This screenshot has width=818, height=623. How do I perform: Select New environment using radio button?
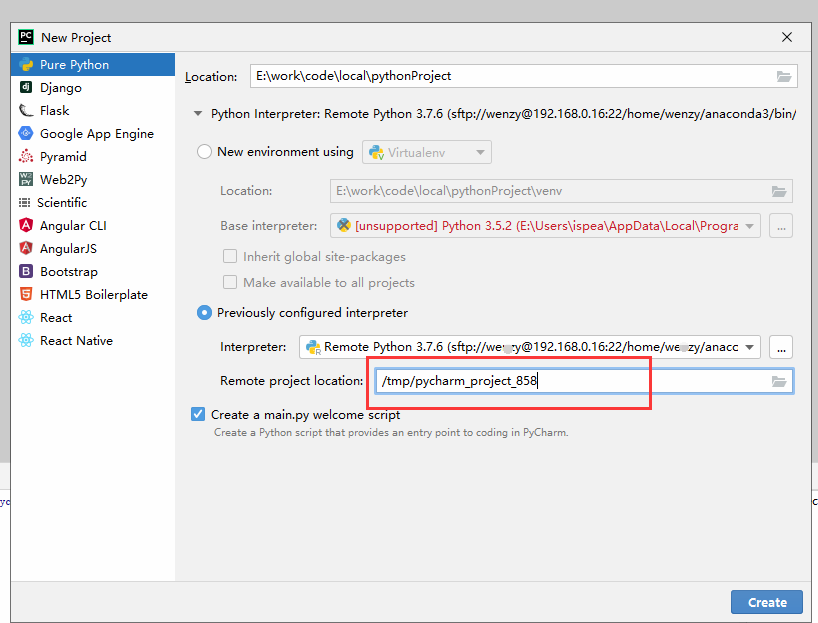[x=204, y=152]
